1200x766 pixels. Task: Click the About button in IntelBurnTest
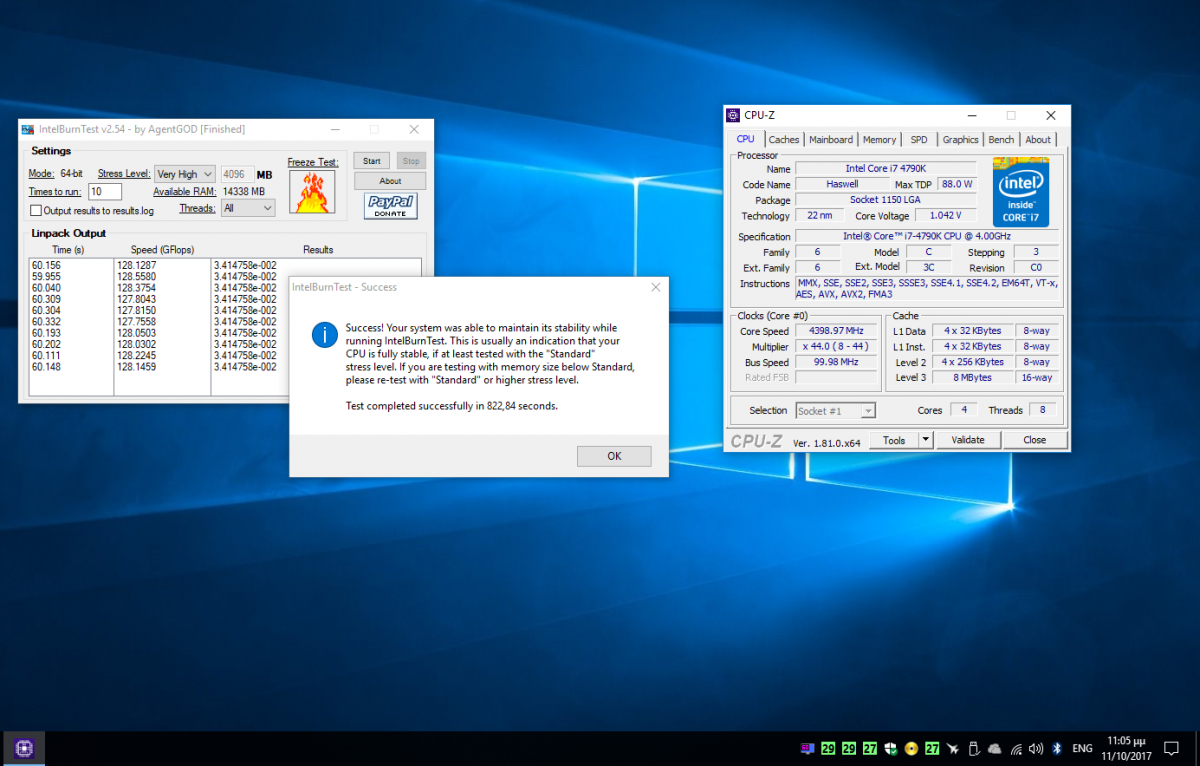(x=390, y=181)
